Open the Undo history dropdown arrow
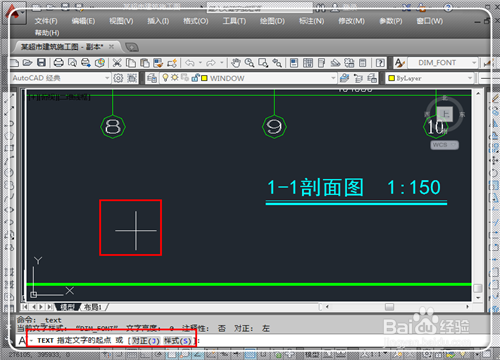Viewport: 500px width, 360px height. [x=200, y=63]
